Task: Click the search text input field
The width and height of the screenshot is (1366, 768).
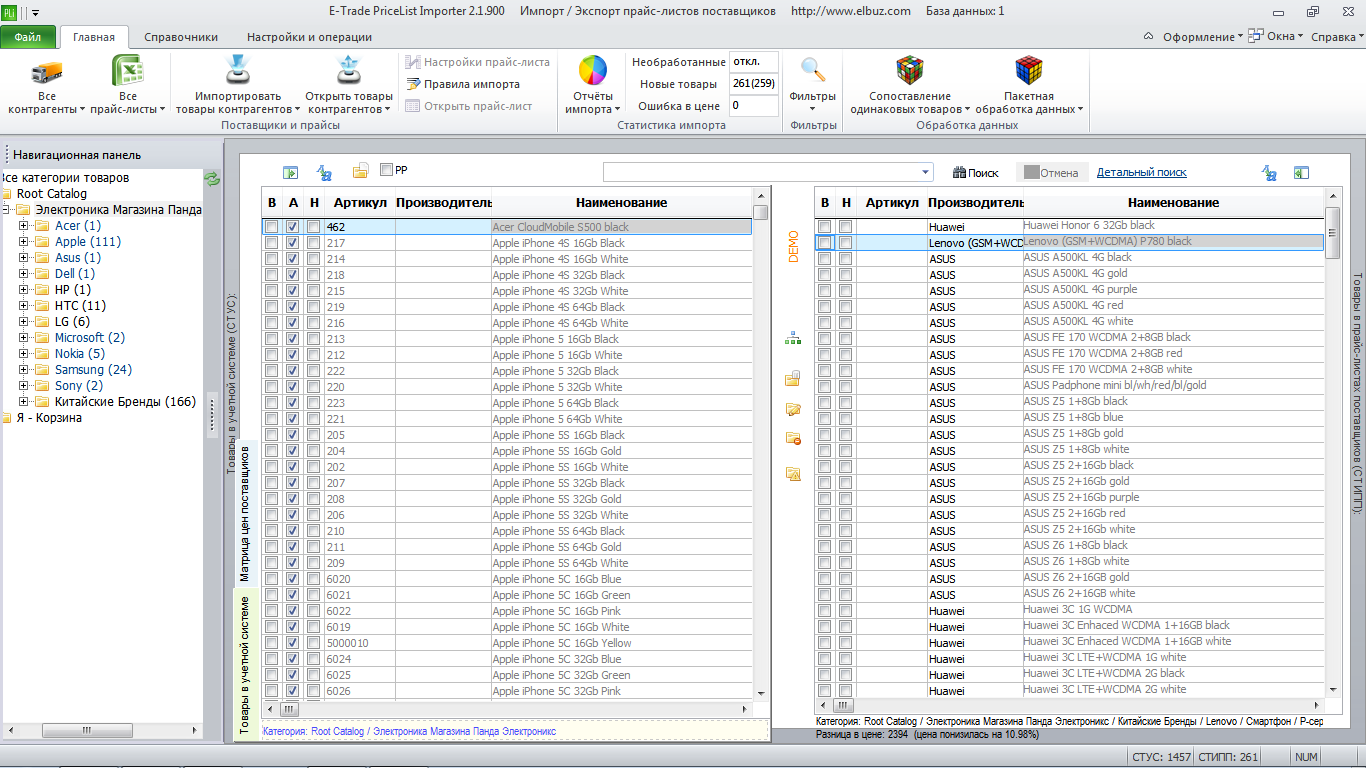Action: tap(760, 172)
